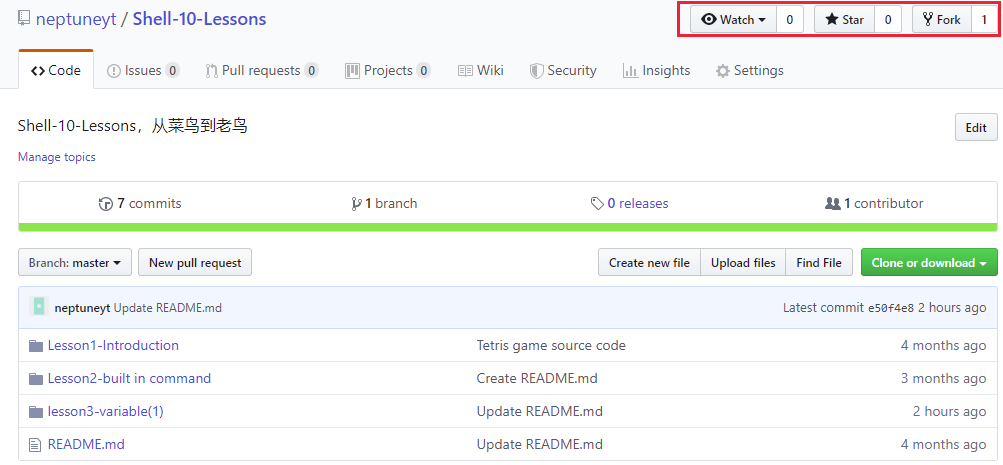
Task: Click the Edit description button
Action: [x=976, y=127]
